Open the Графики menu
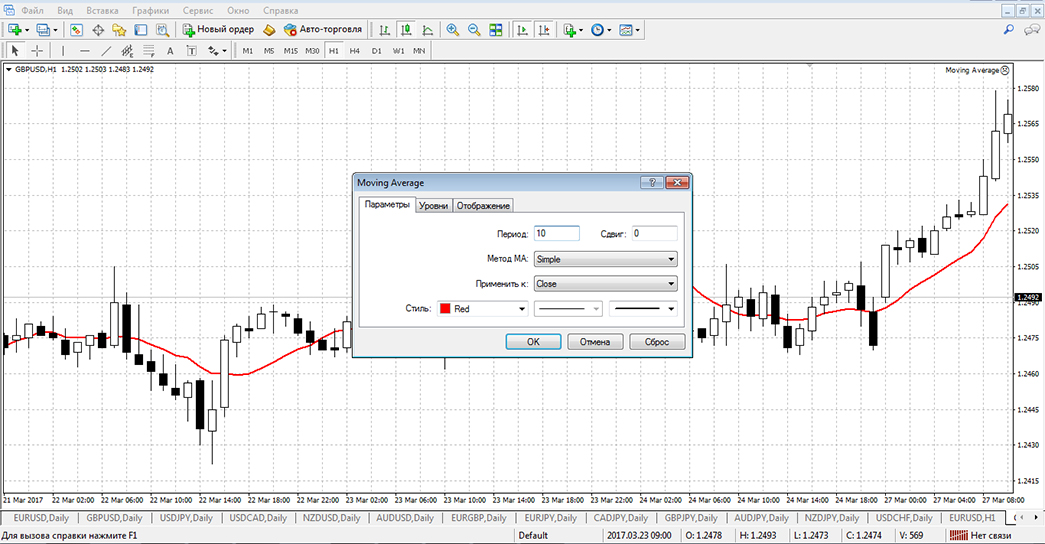The width and height of the screenshot is (1045, 544). click(150, 10)
